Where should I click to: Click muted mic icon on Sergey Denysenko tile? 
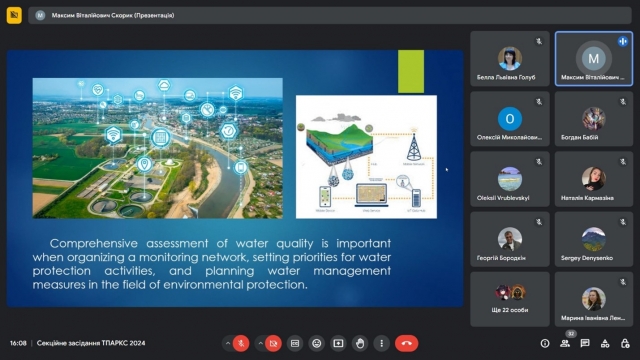click(623, 222)
